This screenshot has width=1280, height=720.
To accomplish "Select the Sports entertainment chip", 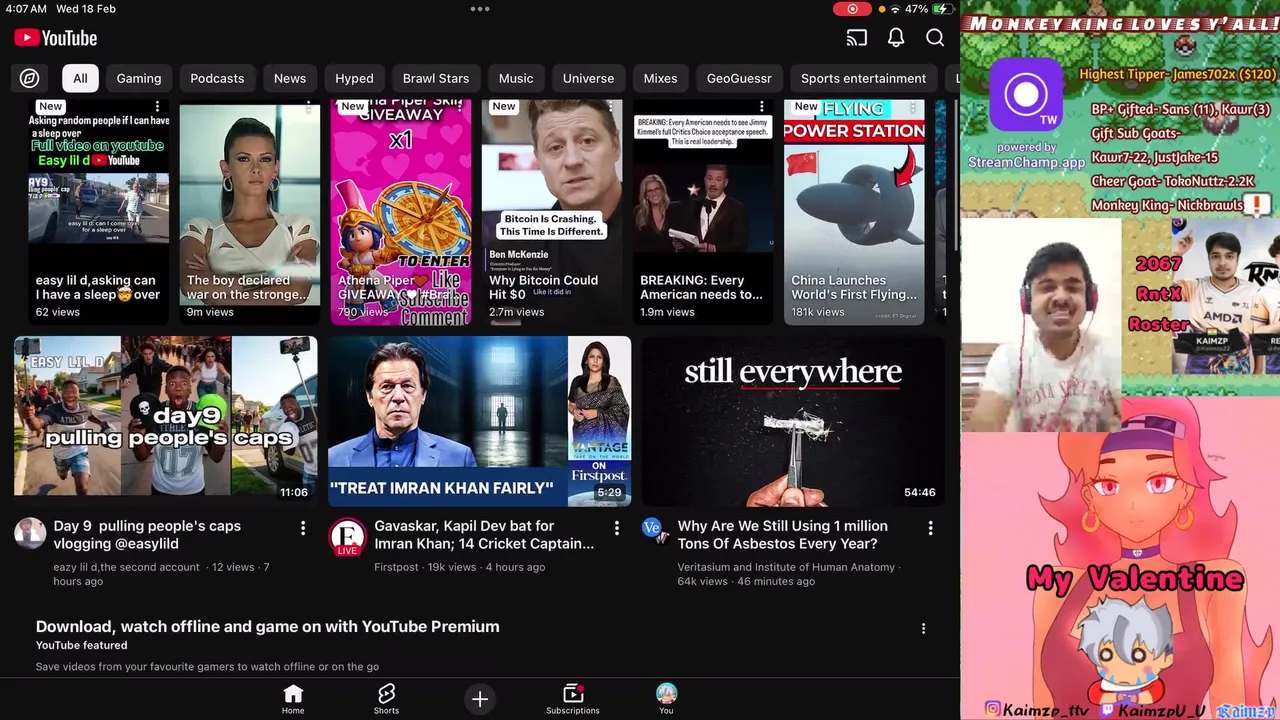I will [x=863, y=78].
